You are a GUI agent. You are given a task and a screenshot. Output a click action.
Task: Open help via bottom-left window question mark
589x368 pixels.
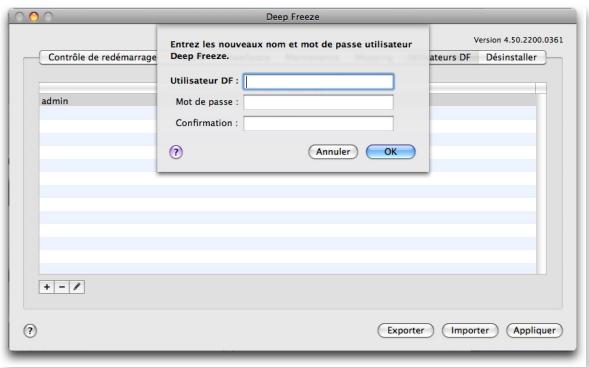click(30, 331)
